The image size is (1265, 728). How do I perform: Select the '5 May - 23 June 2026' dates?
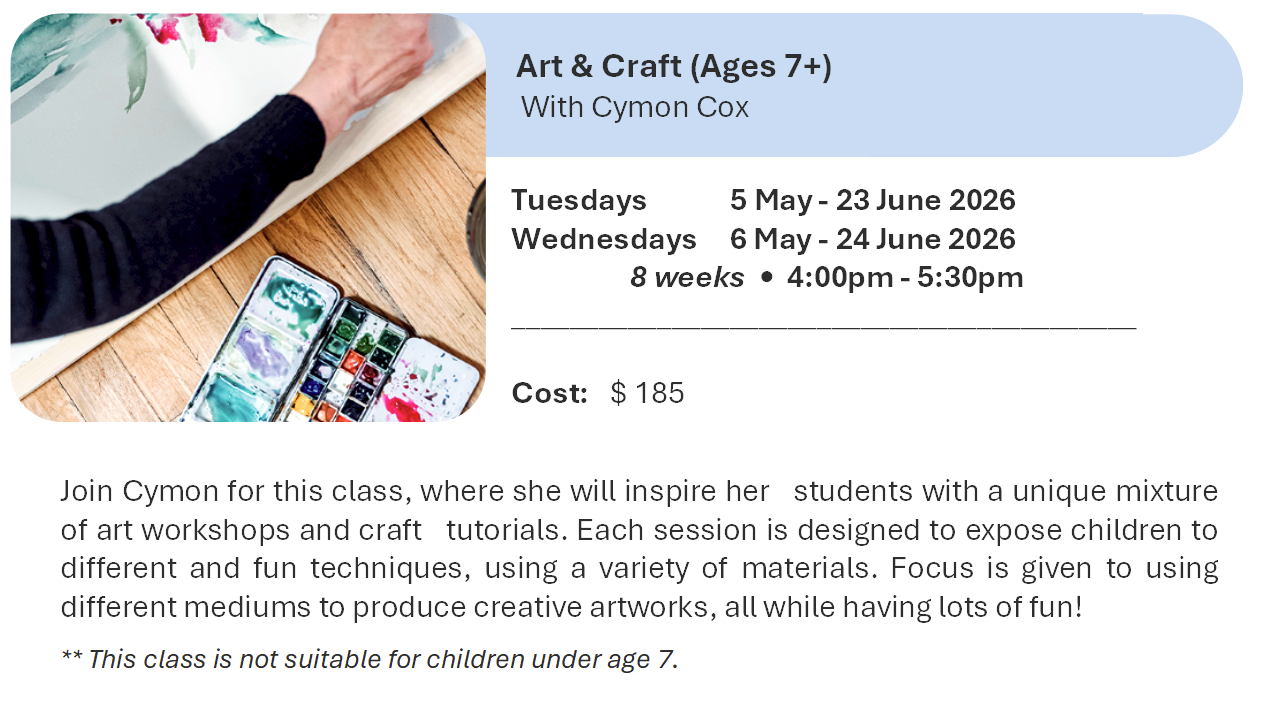point(872,200)
